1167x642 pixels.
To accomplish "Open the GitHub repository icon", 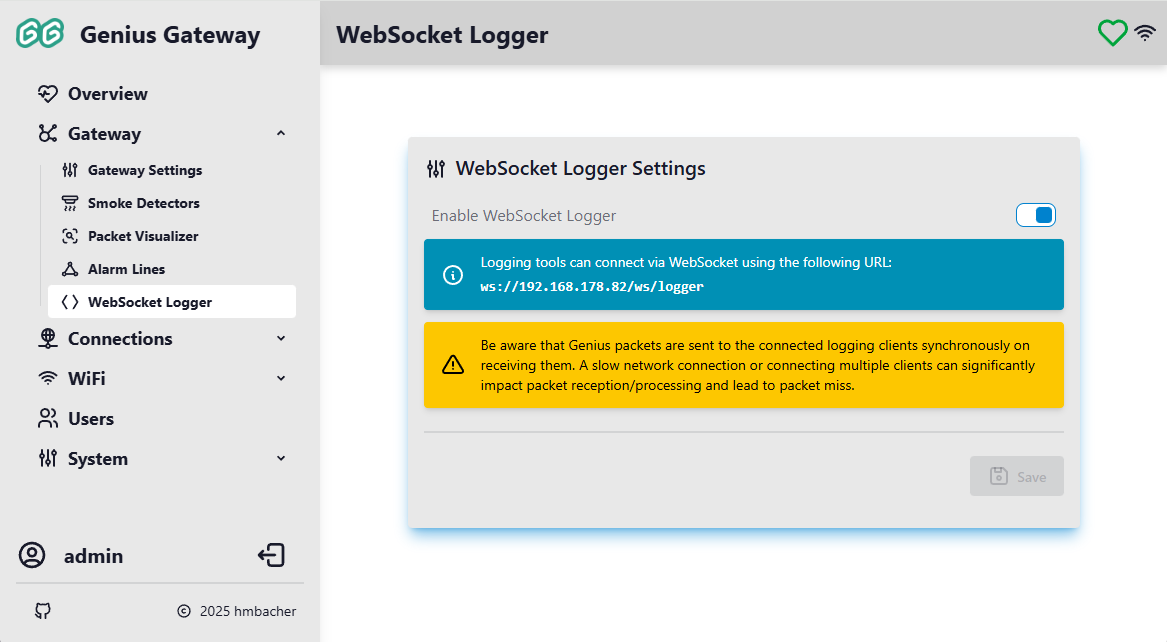I will click(x=42, y=611).
